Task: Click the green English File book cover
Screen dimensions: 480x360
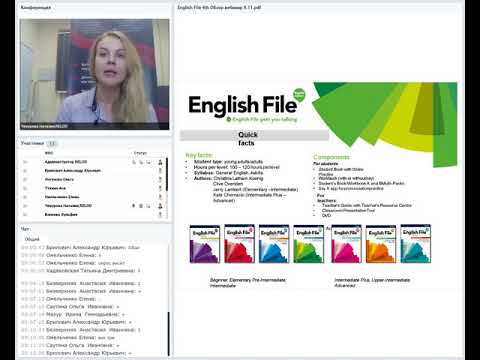Action: coord(309,244)
